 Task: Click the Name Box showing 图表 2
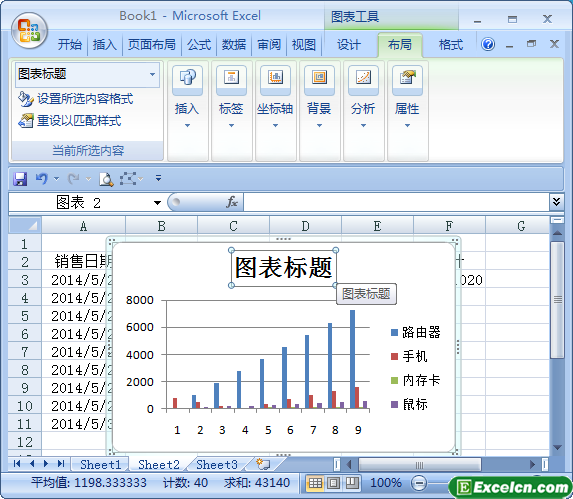[79, 202]
